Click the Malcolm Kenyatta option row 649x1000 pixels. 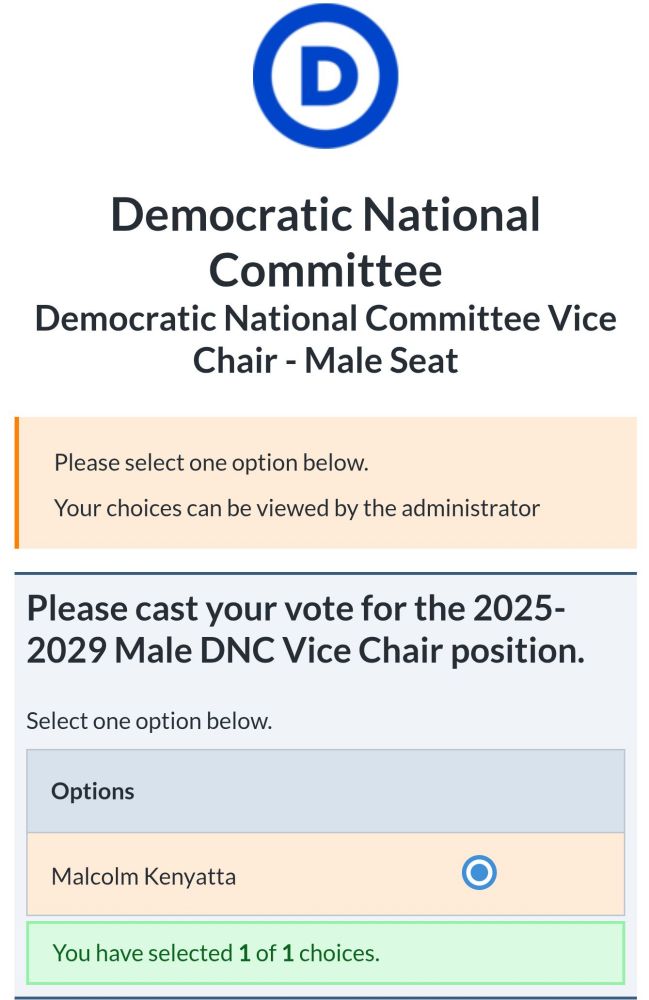click(325, 874)
